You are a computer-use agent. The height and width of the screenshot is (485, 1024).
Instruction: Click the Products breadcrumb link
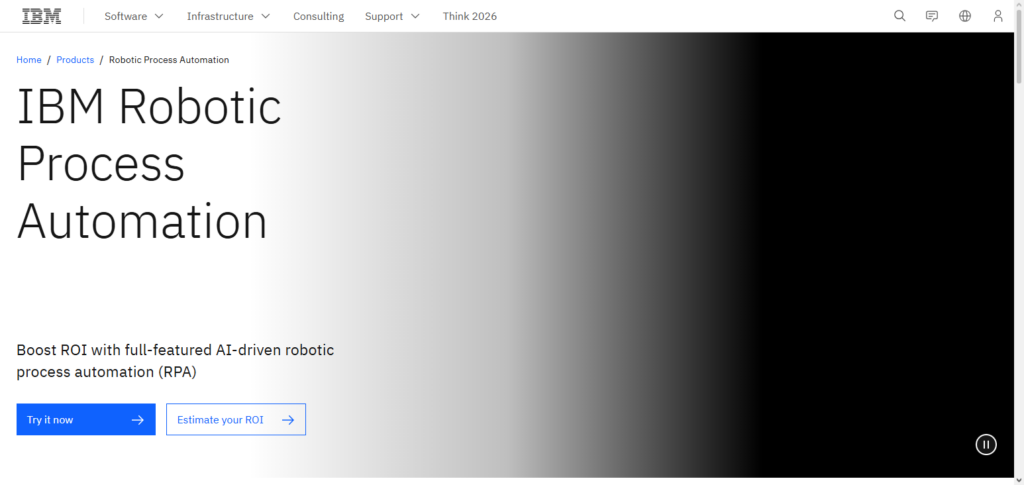(75, 60)
